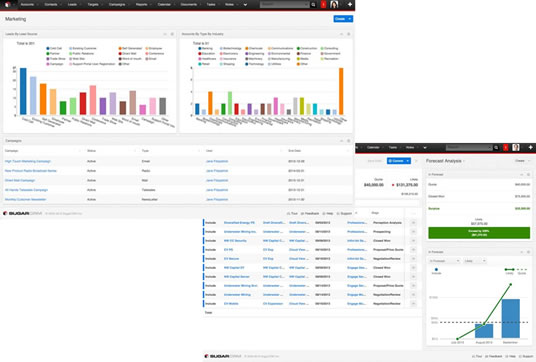Click Feedback link in Marketing window footer
The width and height of the screenshot is (536, 362).
[310, 214]
